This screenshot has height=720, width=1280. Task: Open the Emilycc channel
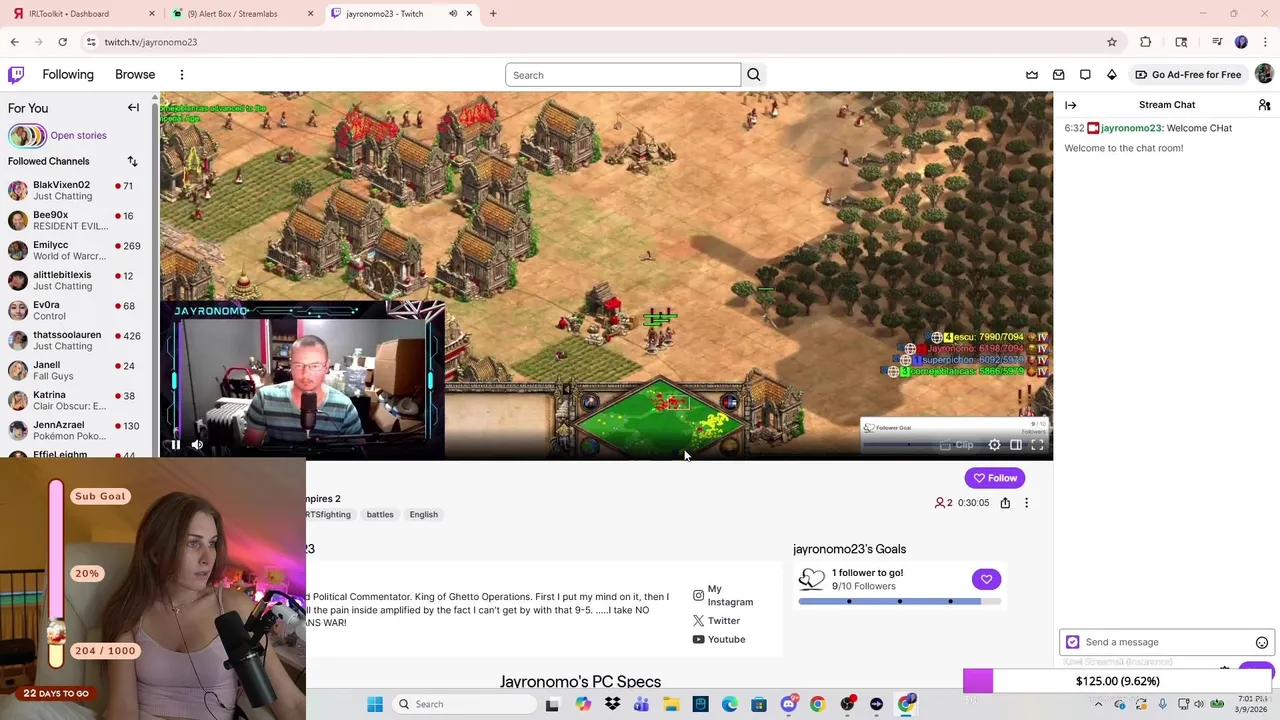click(75, 250)
